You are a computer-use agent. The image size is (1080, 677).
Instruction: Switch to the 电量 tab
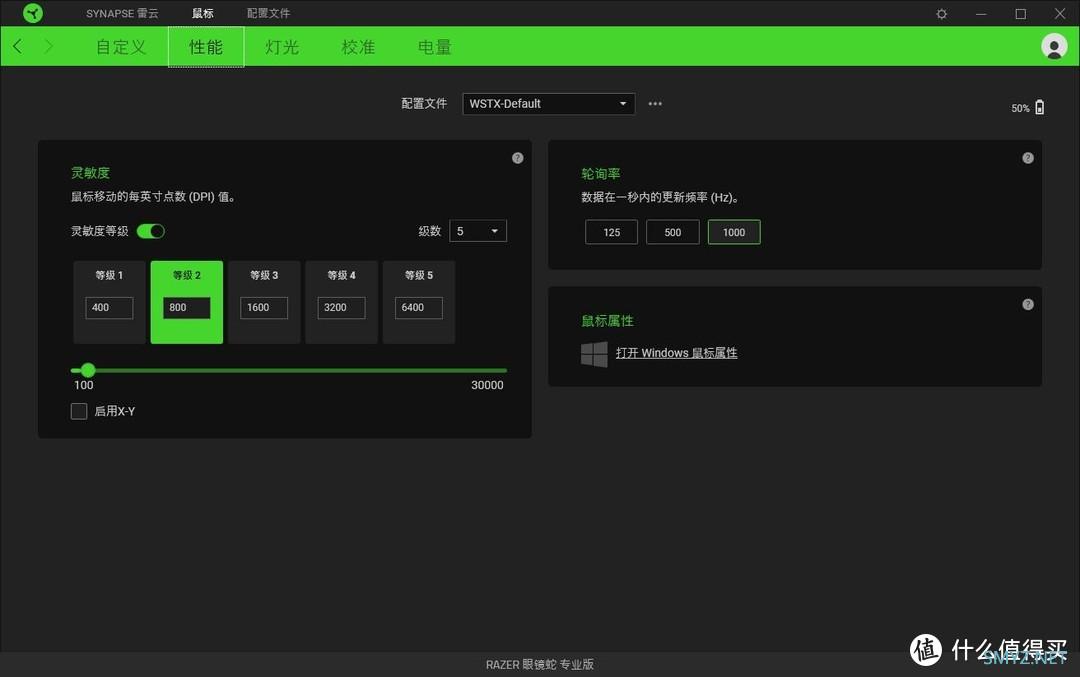pos(435,47)
